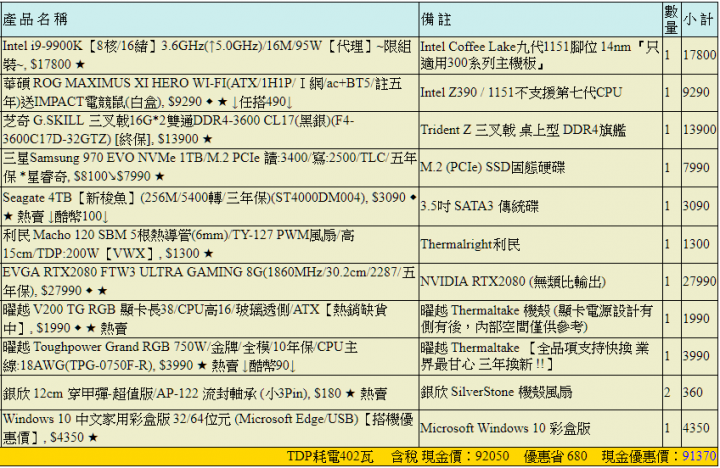The image size is (720, 468).
Task: Select the EVGA RTX2080 FTW3 product cell
Action: point(210,282)
